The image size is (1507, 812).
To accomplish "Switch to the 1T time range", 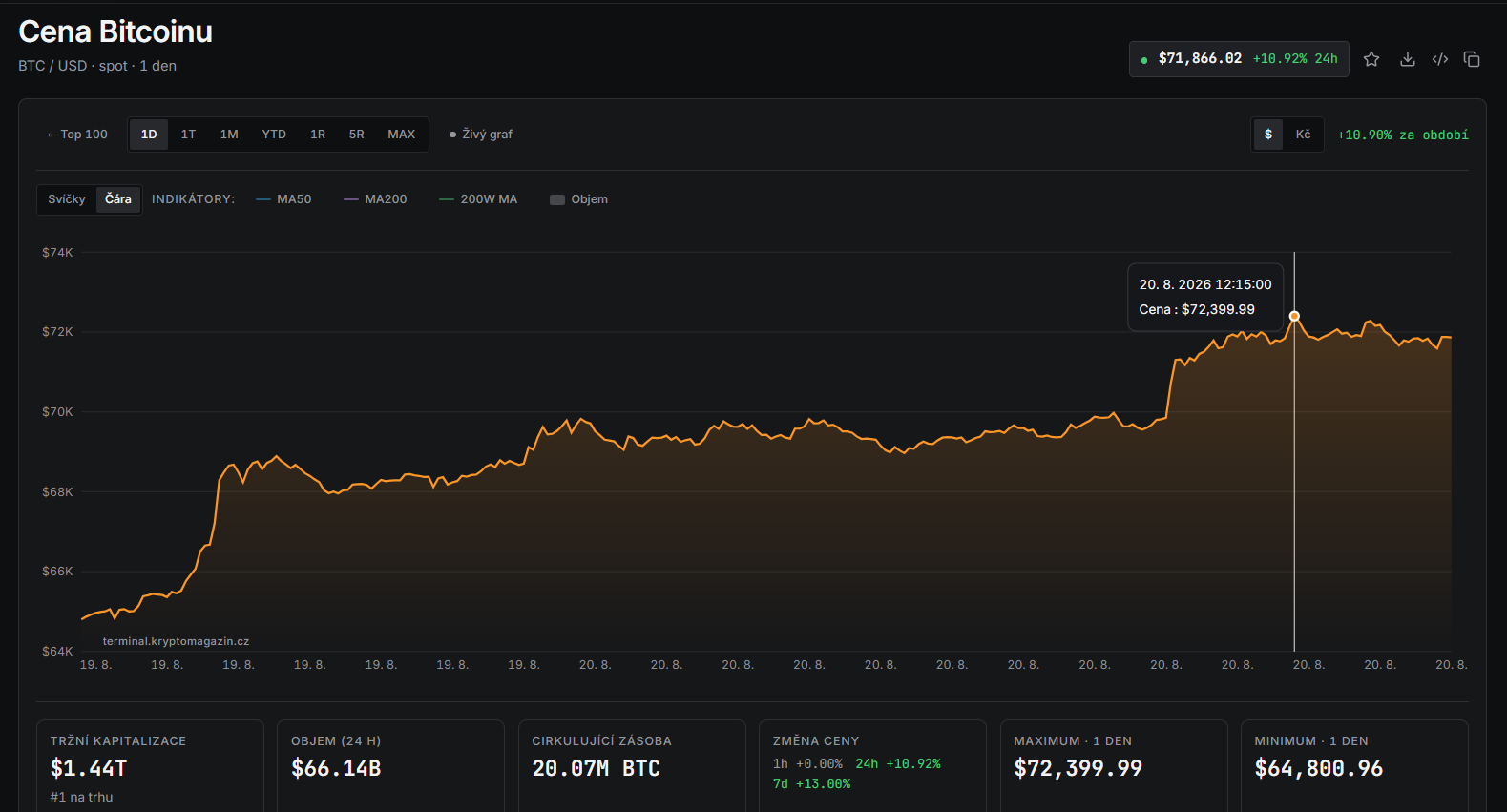I will (x=188, y=135).
